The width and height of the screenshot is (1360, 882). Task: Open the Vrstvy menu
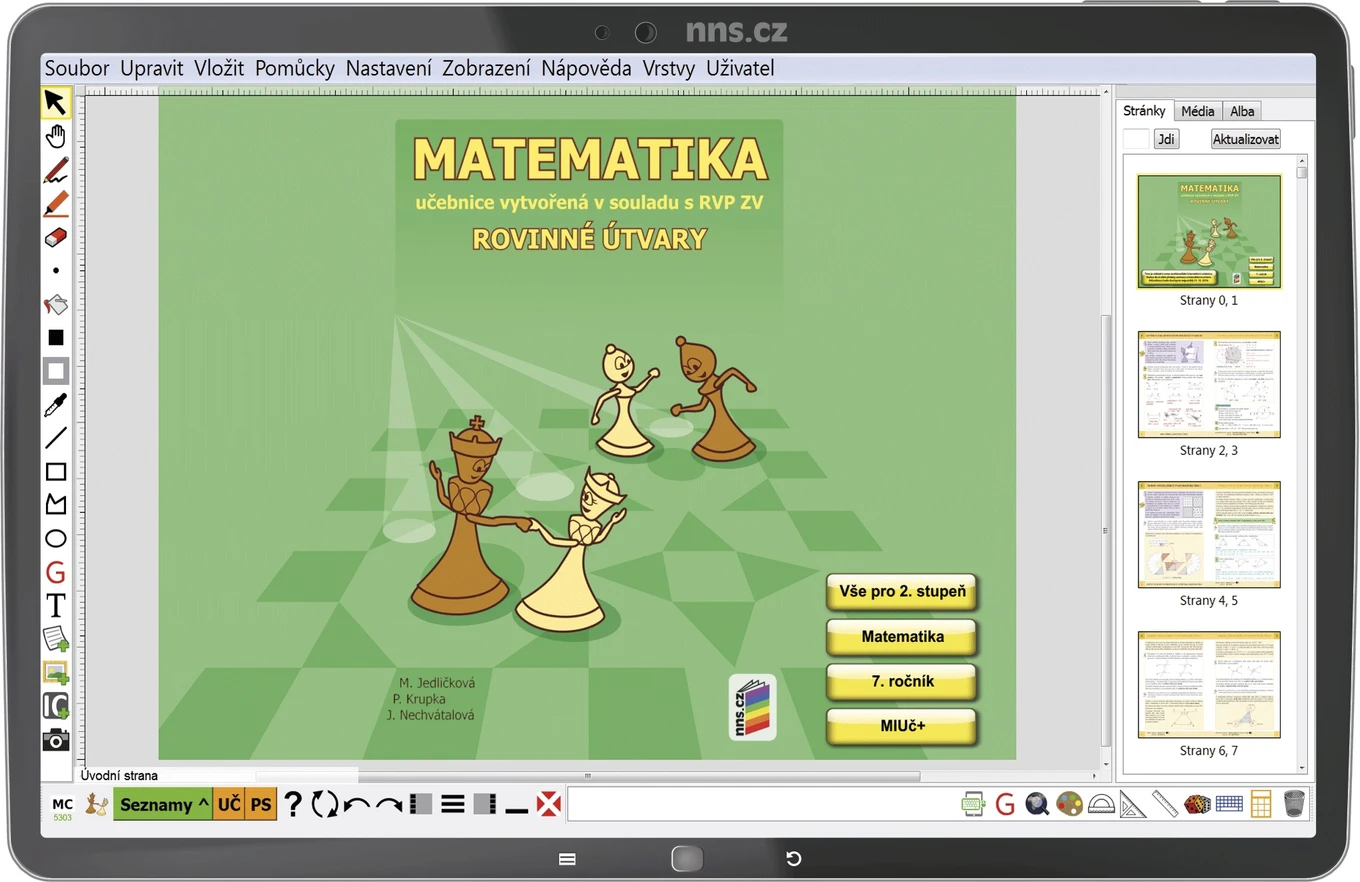tap(669, 69)
